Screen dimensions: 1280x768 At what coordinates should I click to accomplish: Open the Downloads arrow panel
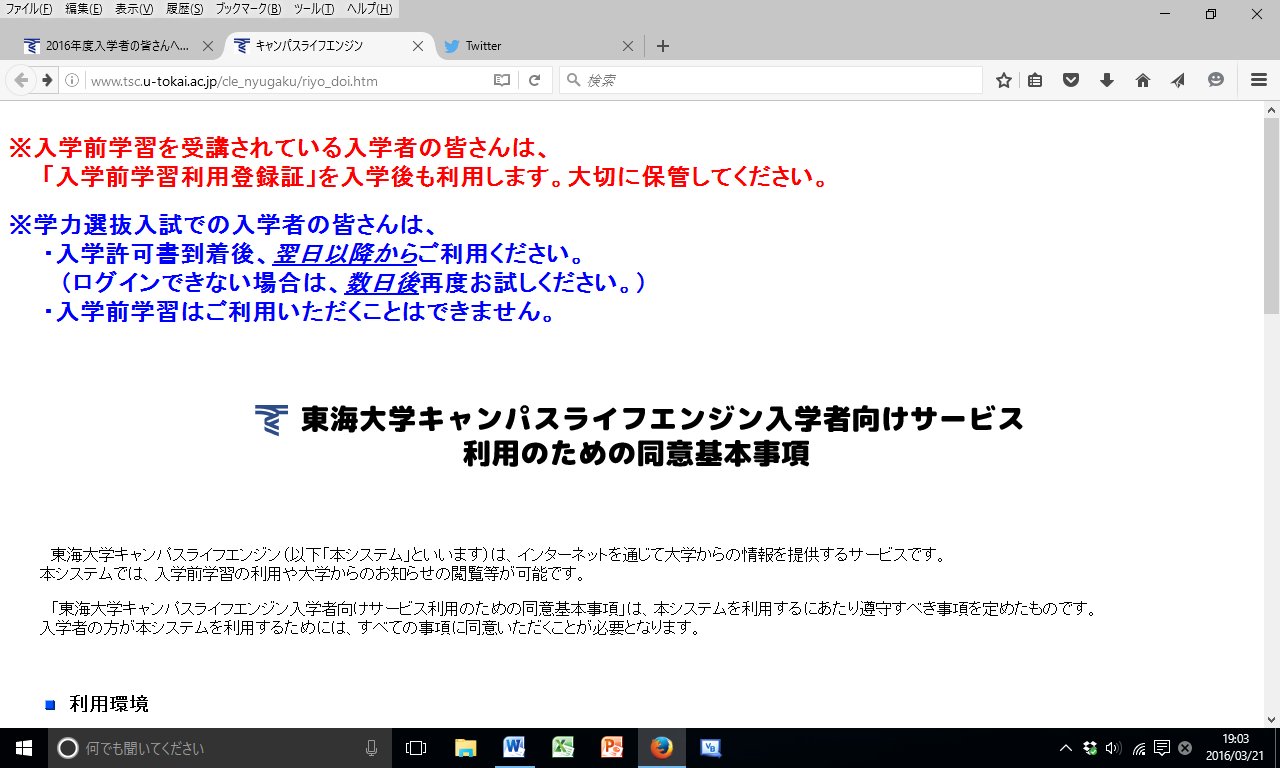[1107, 80]
